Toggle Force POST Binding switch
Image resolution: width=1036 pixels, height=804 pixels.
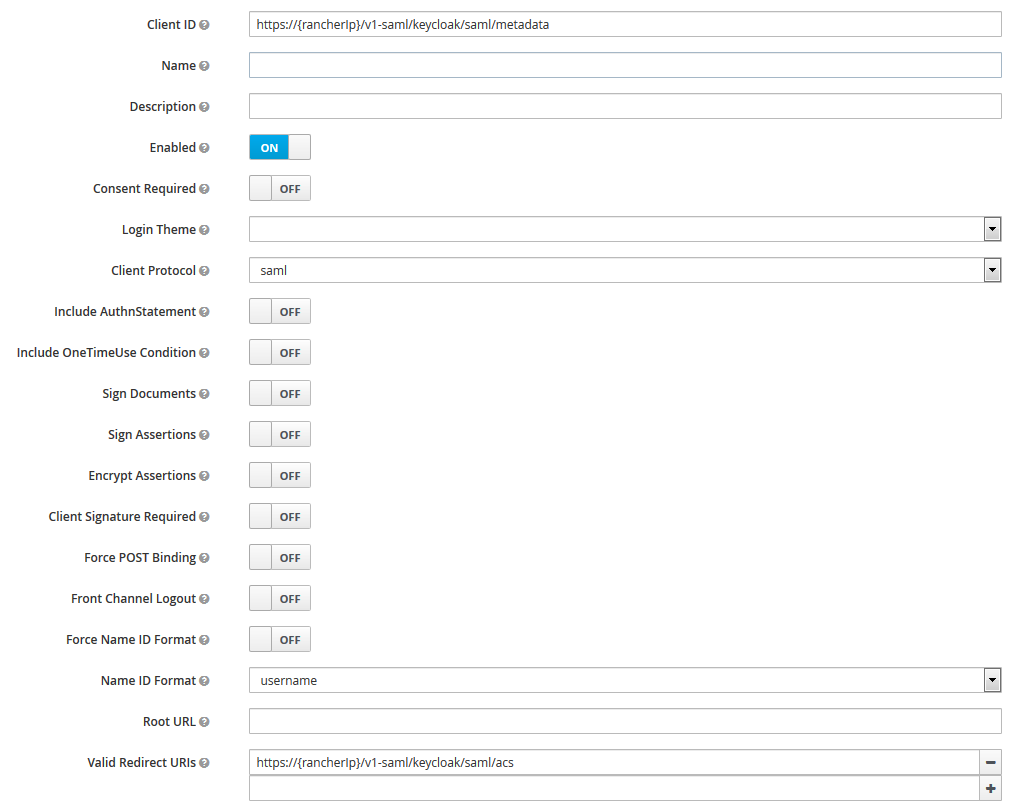[x=279, y=557]
